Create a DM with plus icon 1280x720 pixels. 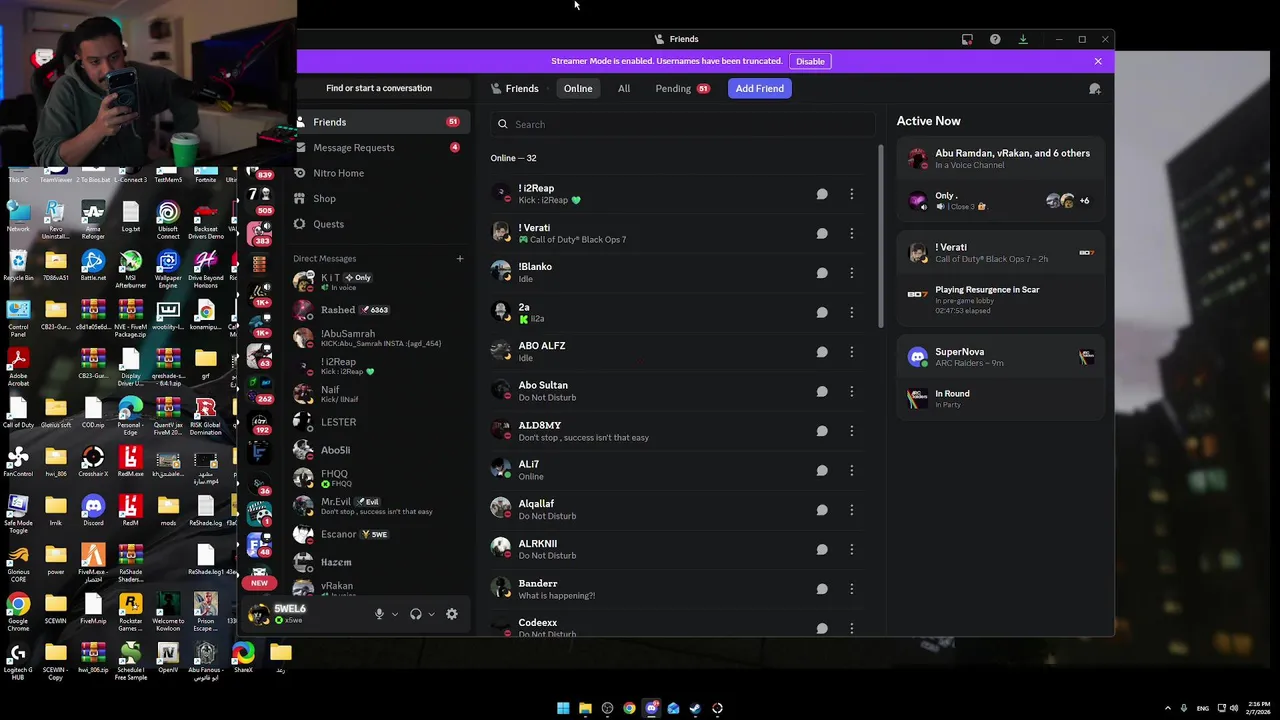[460, 259]
